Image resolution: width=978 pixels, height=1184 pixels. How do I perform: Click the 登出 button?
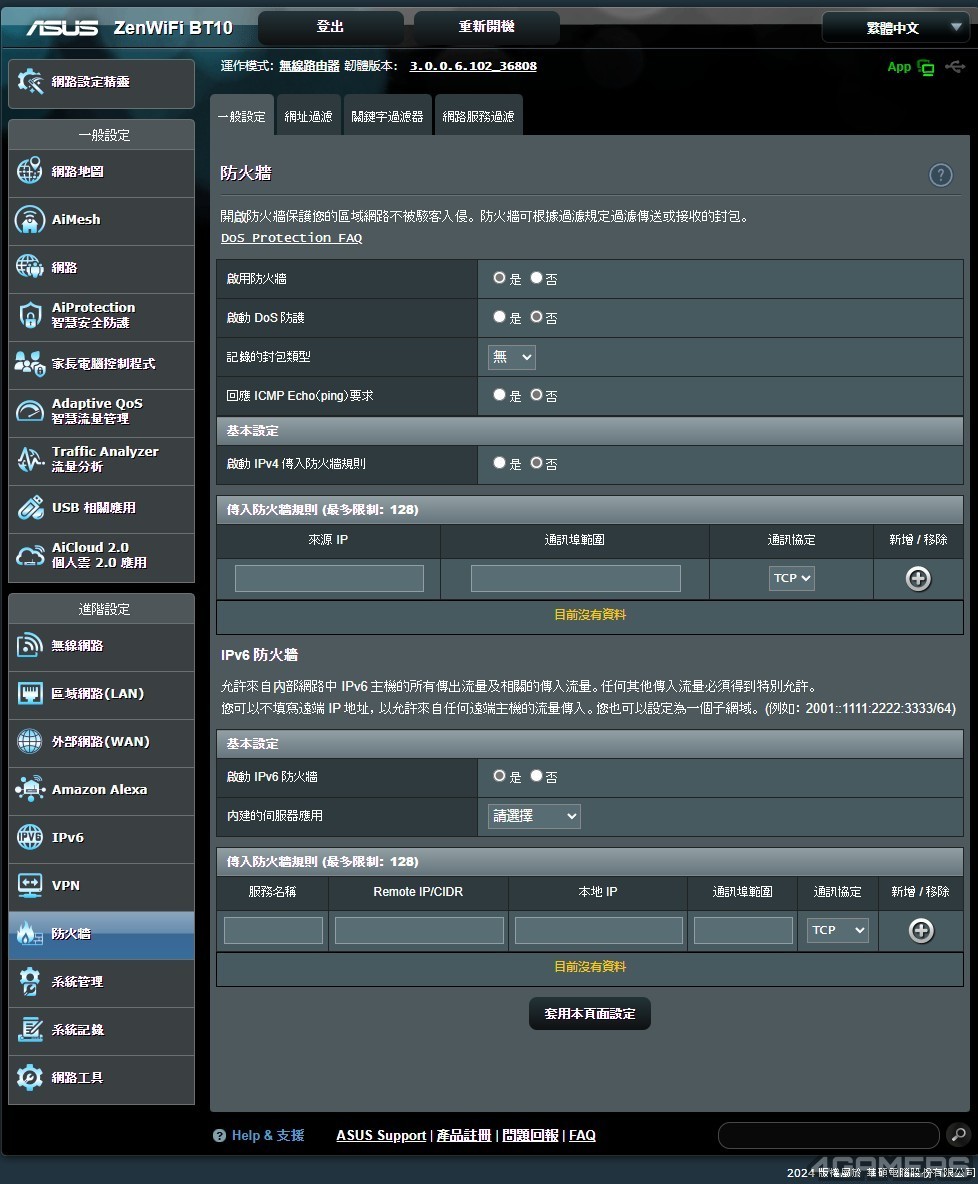click(x=331, y=27)
